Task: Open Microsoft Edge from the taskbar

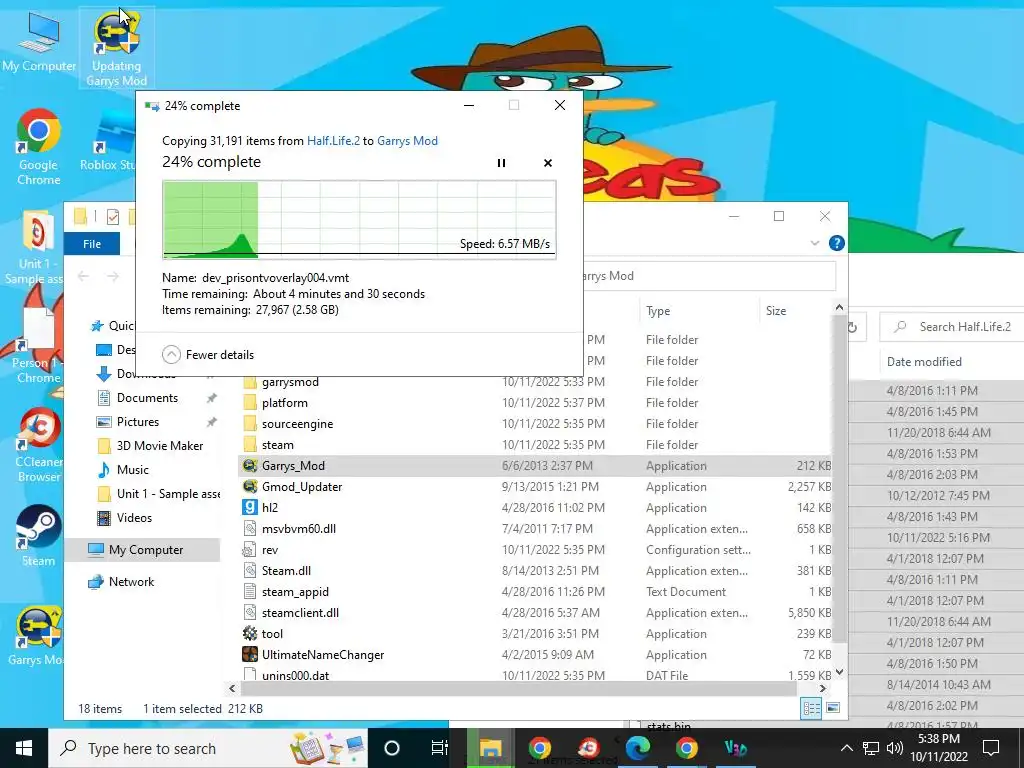Action: click(637, 748)
